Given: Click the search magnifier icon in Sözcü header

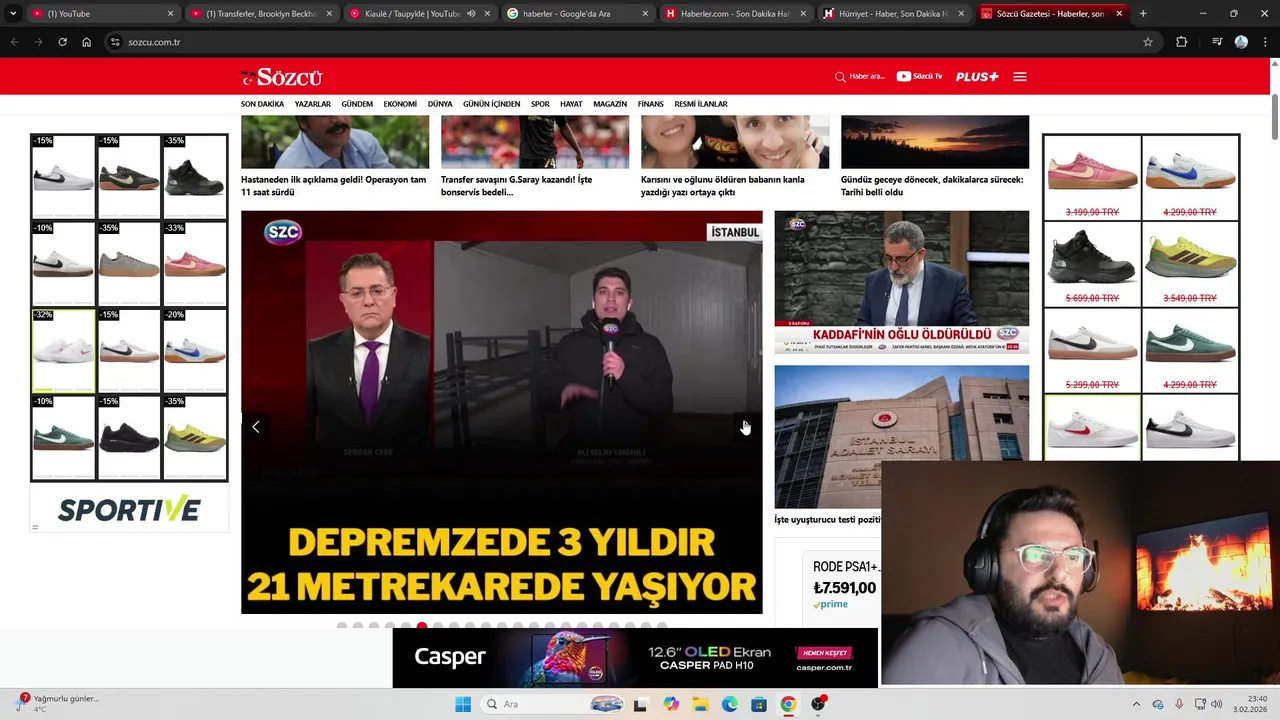Looking at the screenshot, I should point(840,77).
